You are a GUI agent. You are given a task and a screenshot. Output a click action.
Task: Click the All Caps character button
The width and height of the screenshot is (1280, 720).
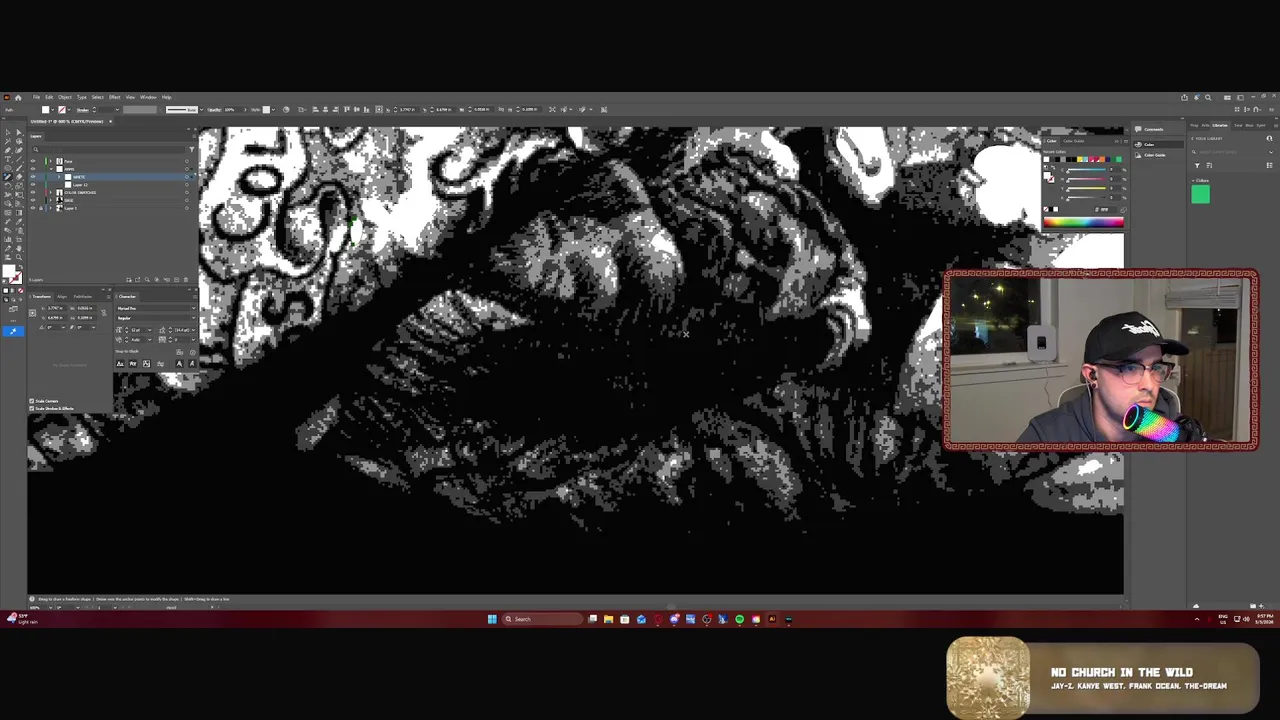click(120, 364)
